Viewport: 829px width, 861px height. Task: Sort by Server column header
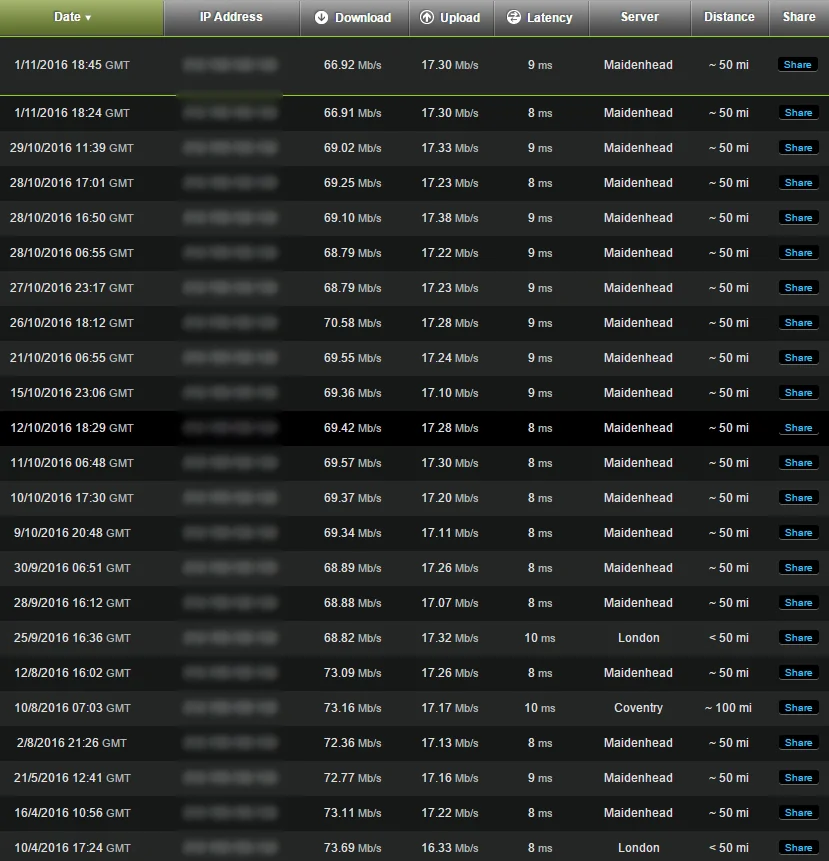[x=640, y=18]
